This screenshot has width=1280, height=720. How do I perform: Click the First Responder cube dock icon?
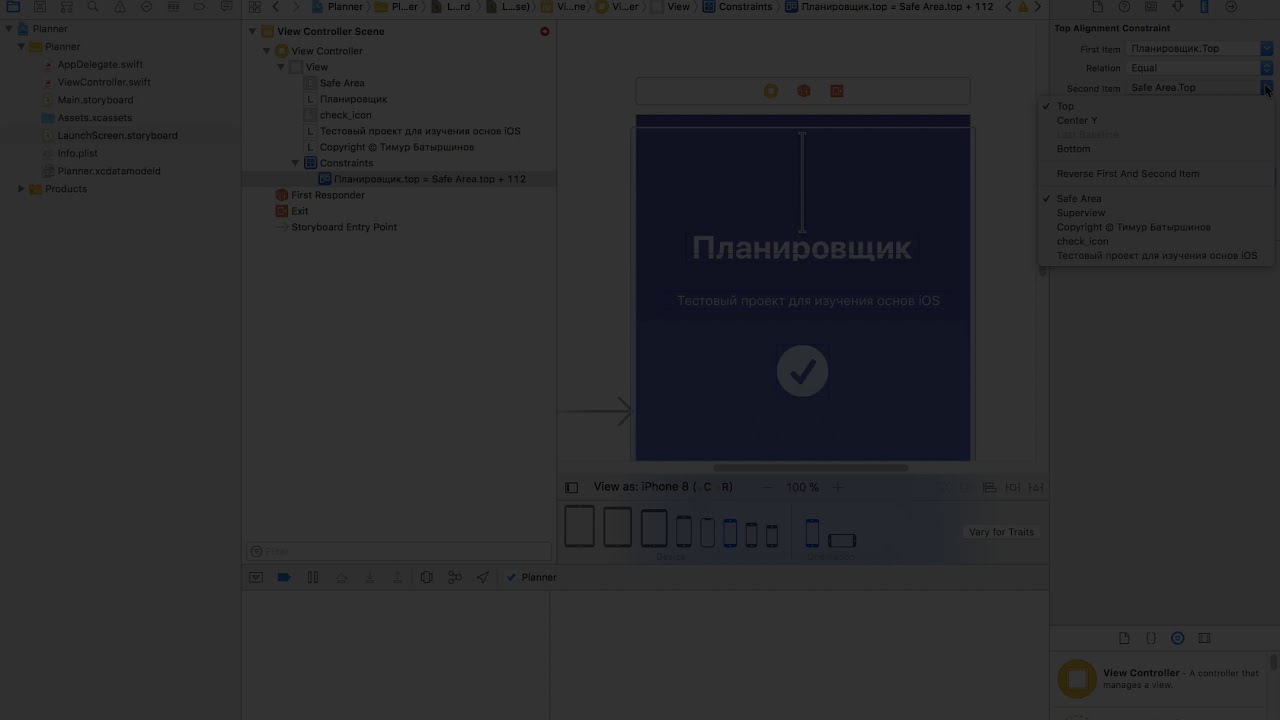(803, 91)
